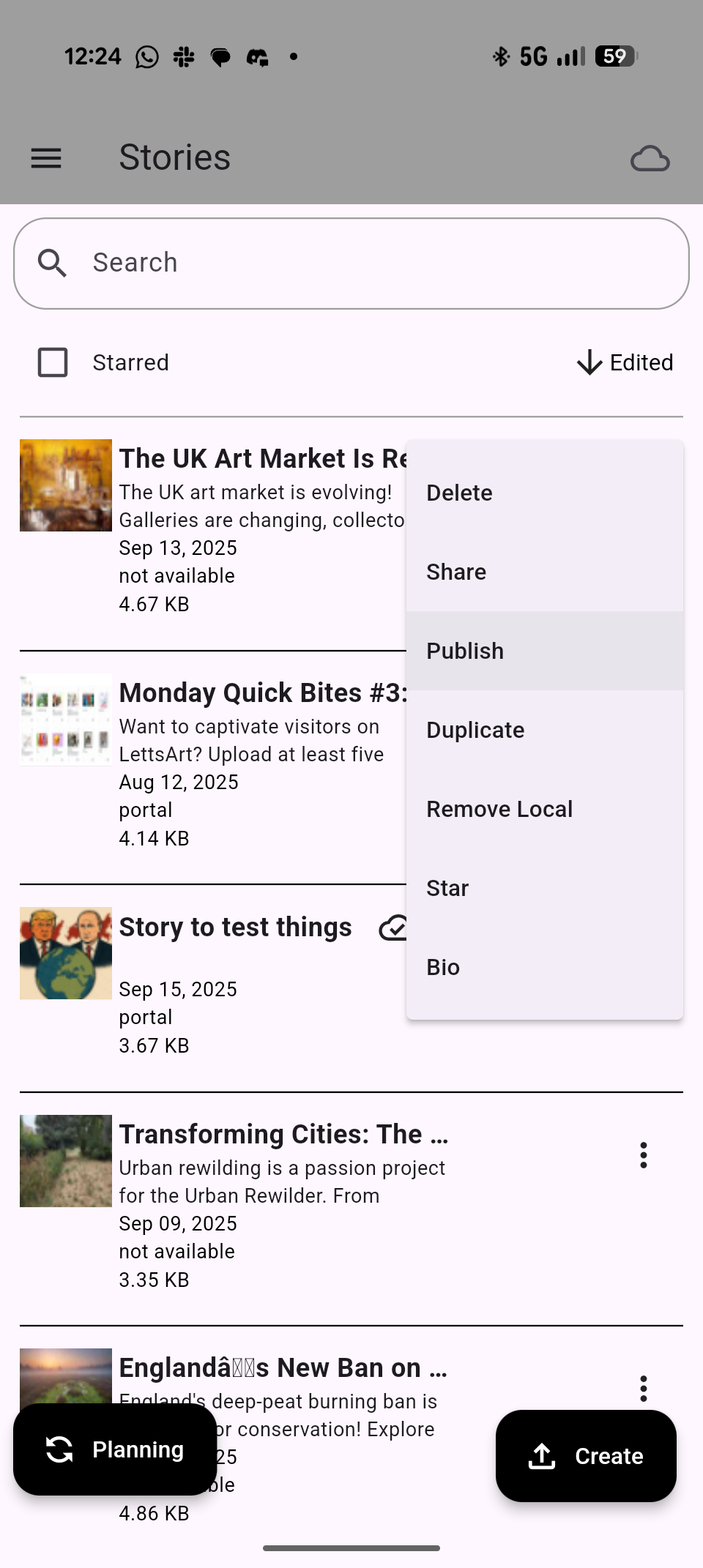
Task: Open the hamburger navigation menu
Action: pos(46,158)
